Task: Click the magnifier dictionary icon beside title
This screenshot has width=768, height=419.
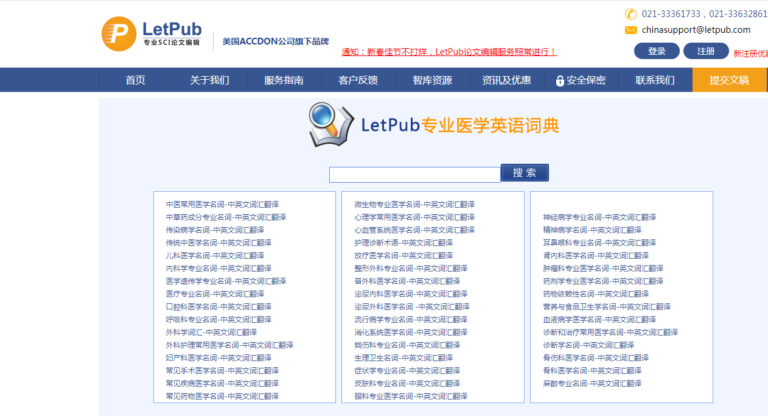Action: tap(327, 123)
